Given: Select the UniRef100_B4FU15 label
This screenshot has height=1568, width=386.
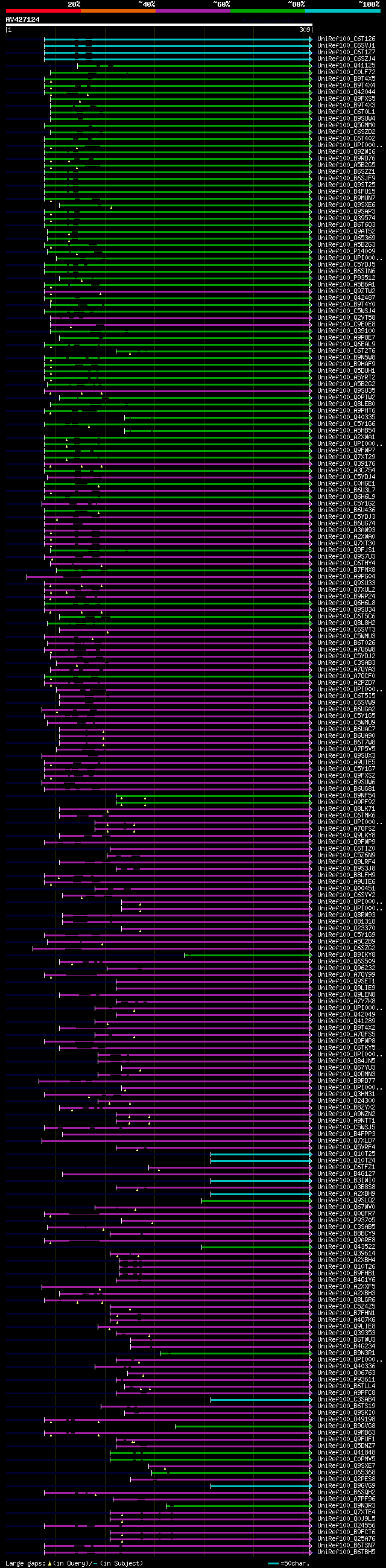Looking at the screenshot, I should click(x=346, y=191).
